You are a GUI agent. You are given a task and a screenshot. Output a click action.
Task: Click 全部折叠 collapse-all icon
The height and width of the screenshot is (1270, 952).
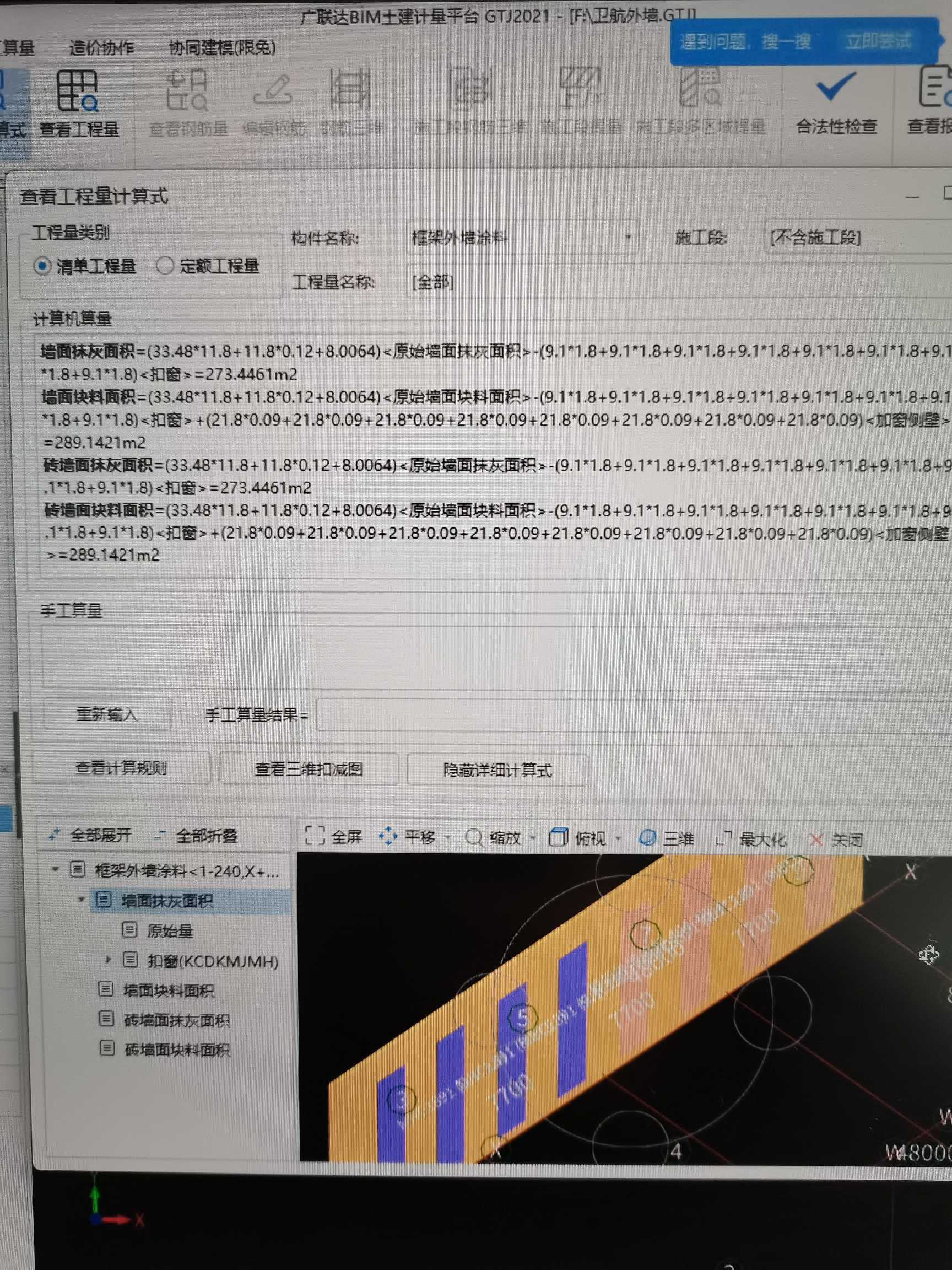160,835
